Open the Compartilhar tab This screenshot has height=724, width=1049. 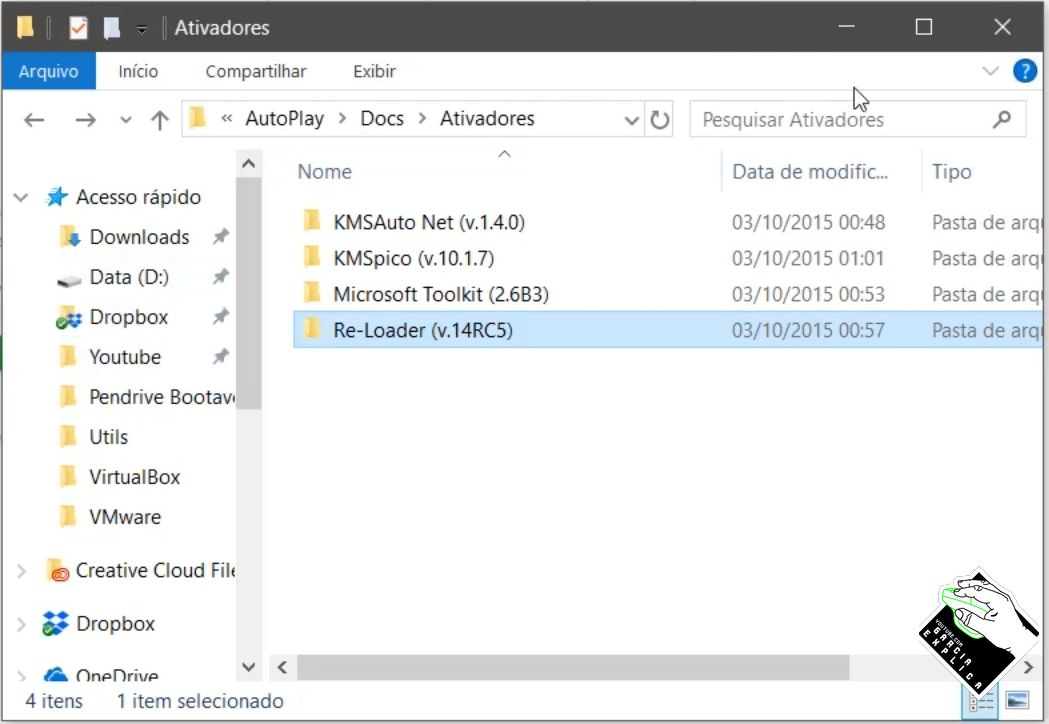pos(256,71)
